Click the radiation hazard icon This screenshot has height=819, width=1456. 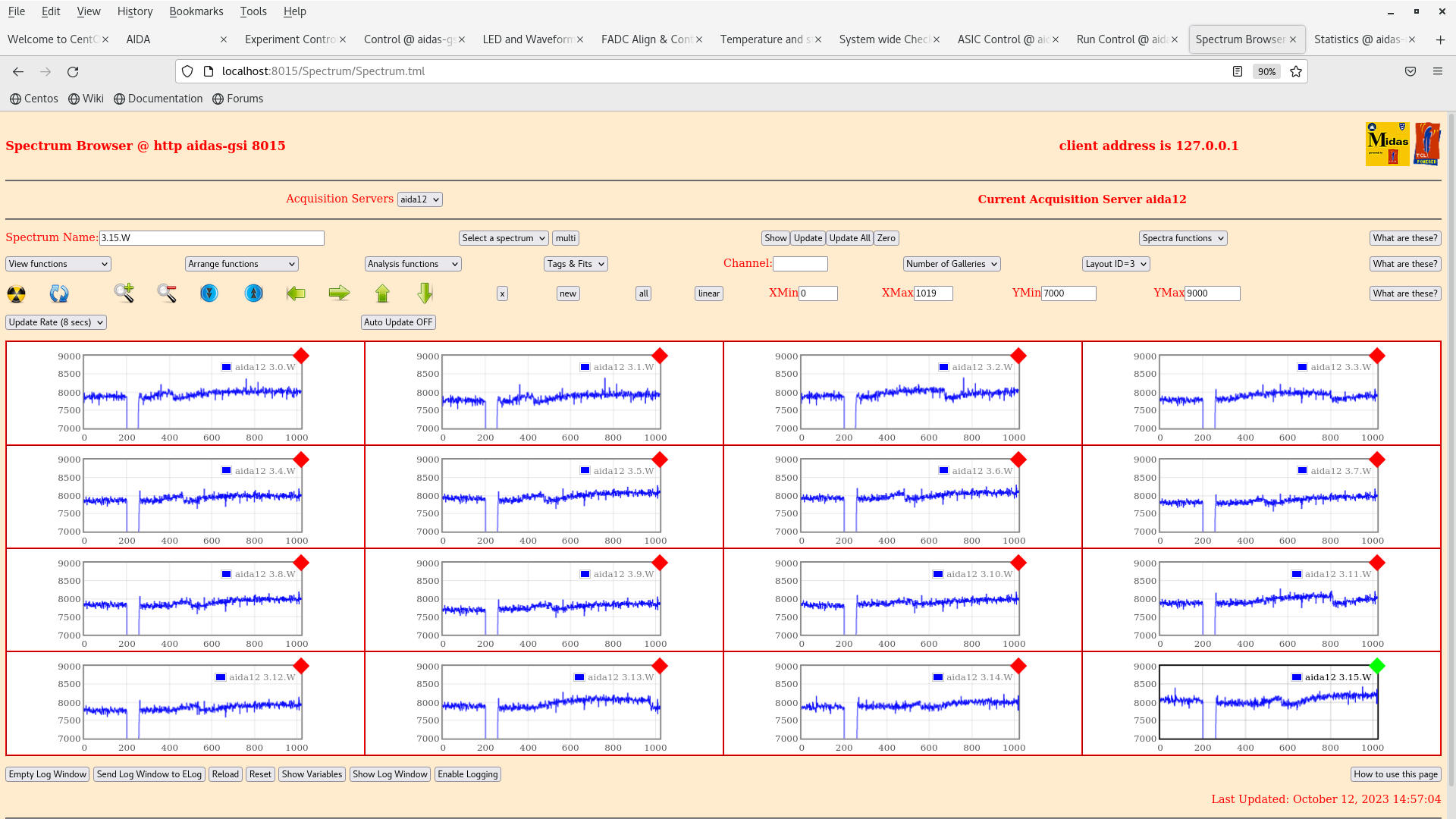tap(16, 293)
